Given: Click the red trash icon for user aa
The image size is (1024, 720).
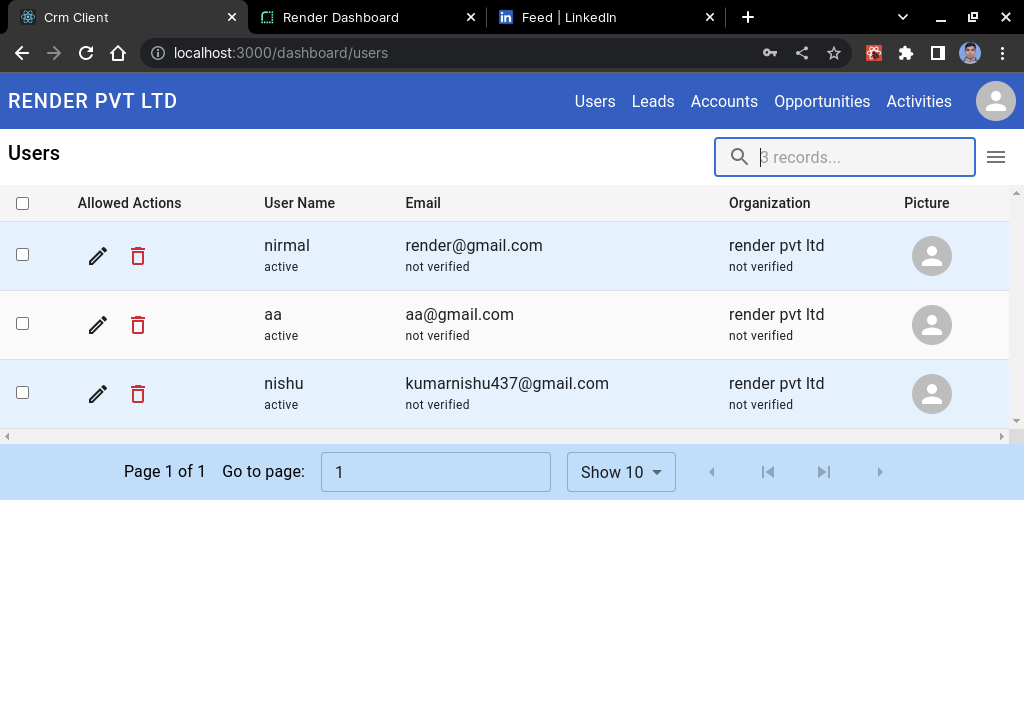Looking at the screenshot, I should coord(138,325).
